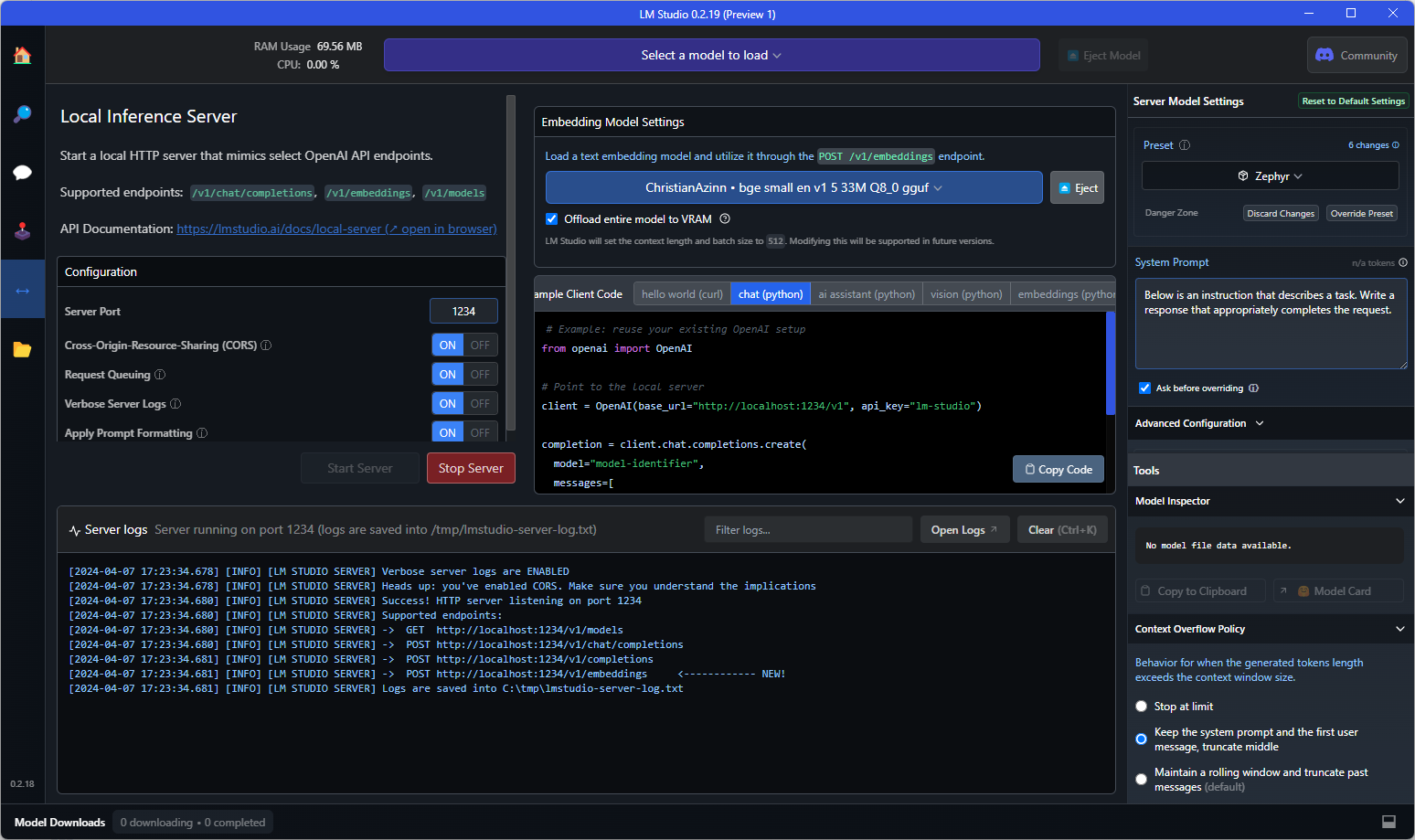Select the Stop at limit radio option
This screenshot has width=1415, height=840.
coord(1141,707)
